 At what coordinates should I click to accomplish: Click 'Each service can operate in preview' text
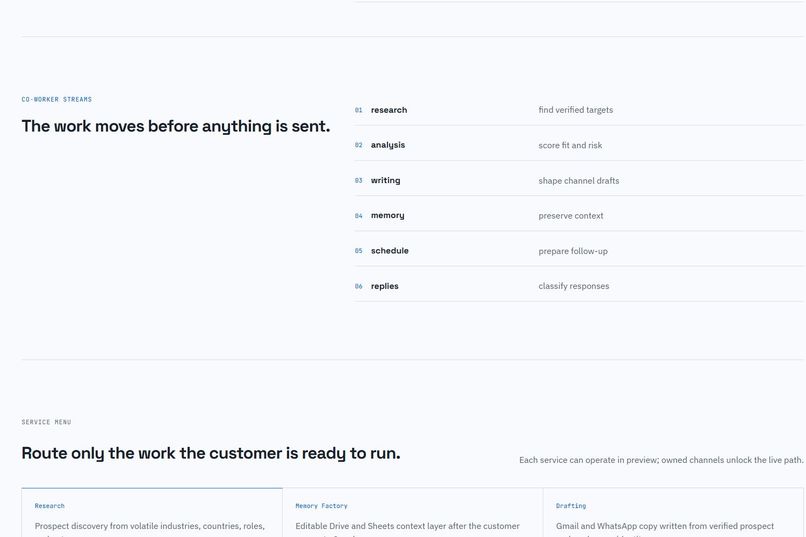[x=661, y=460]
